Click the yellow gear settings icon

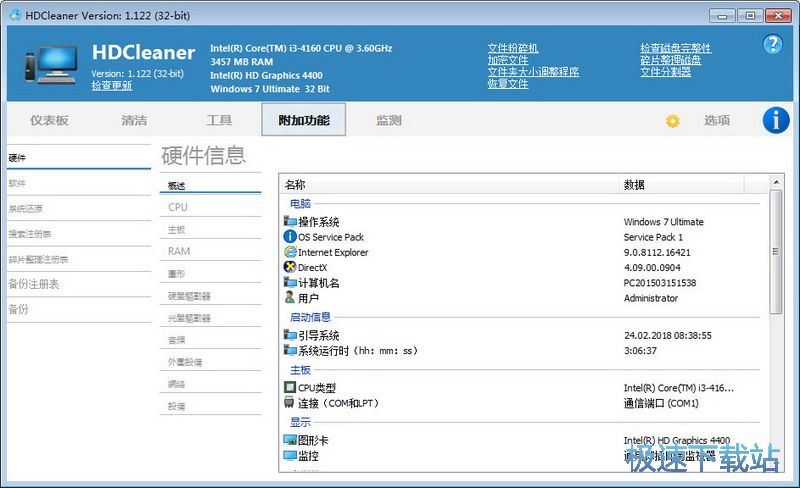click(672, 121)
